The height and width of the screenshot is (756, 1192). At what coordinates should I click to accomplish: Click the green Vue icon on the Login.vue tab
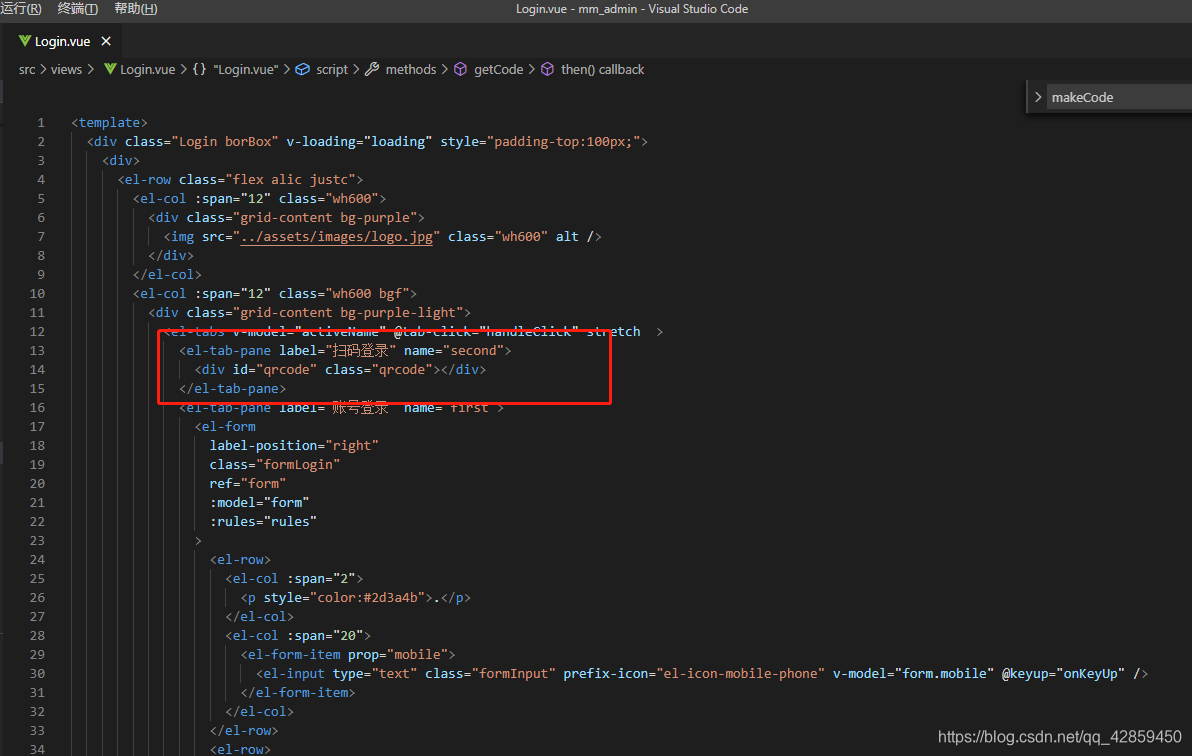[25, 41]
